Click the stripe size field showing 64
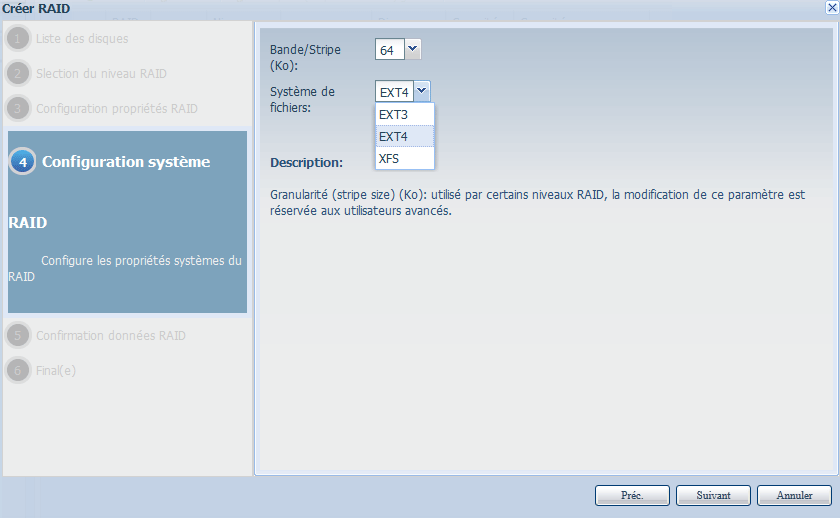The image size is (840, 518). pyautogui.click(x=390, y=49)
